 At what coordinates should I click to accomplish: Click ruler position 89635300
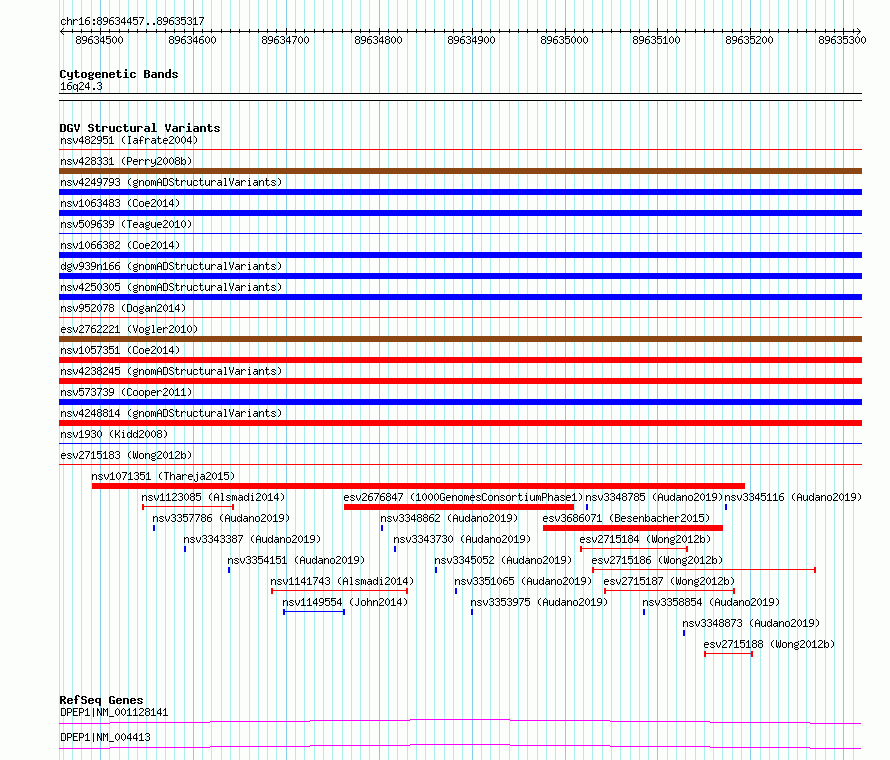pyautogui.click(x=842, y=40)
